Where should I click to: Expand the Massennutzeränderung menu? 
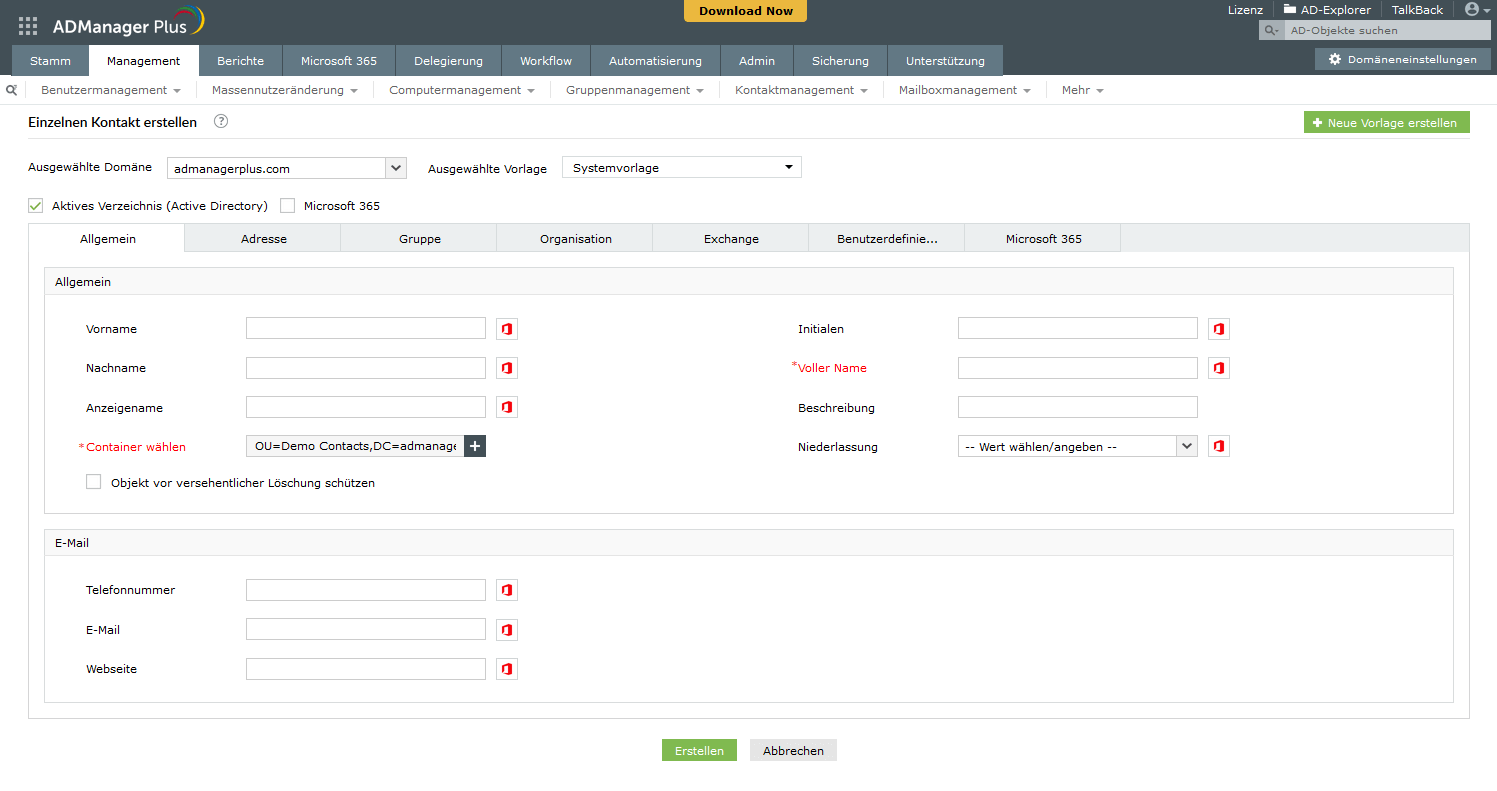click(285, 90)
